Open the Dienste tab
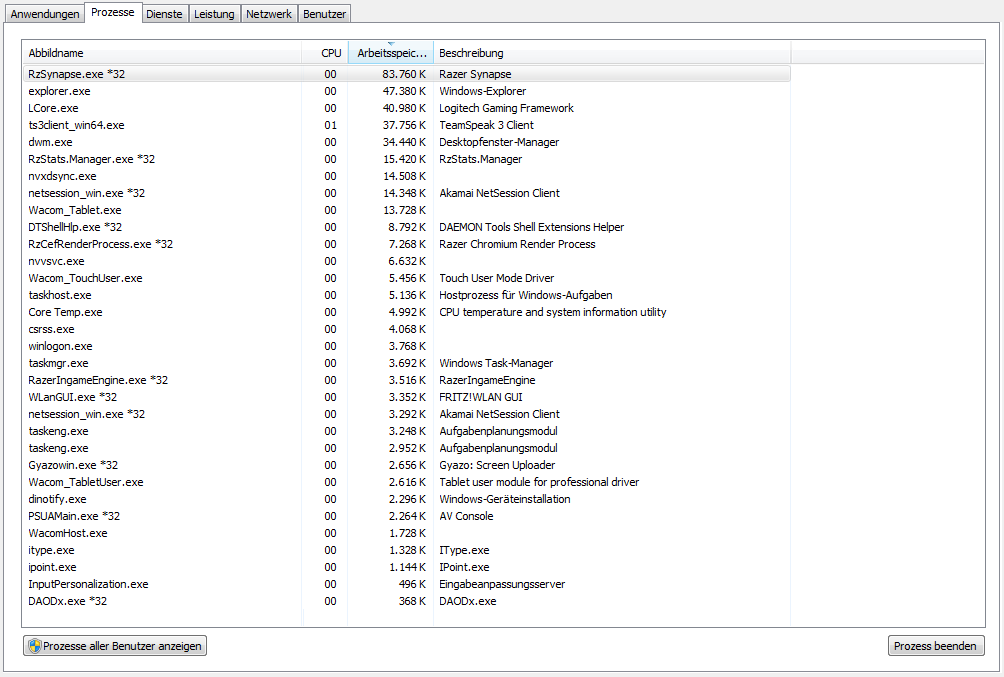The width and height of the screenshot is (1004, 677). click(x=164, y=13)
